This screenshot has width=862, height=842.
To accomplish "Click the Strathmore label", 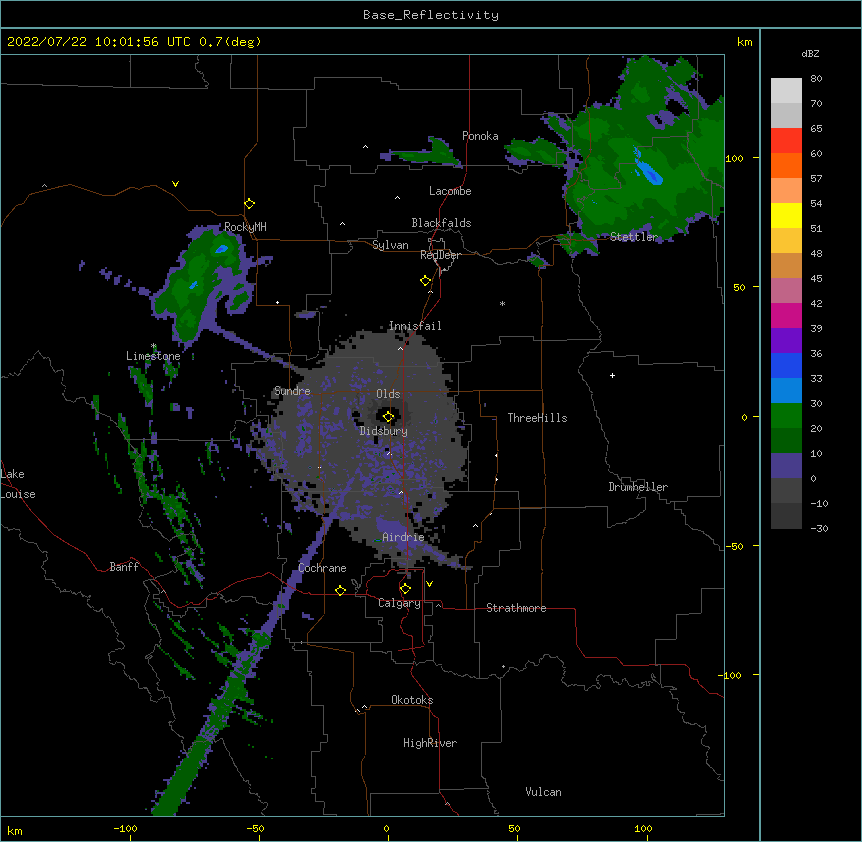I will click(x=516, y=608).
